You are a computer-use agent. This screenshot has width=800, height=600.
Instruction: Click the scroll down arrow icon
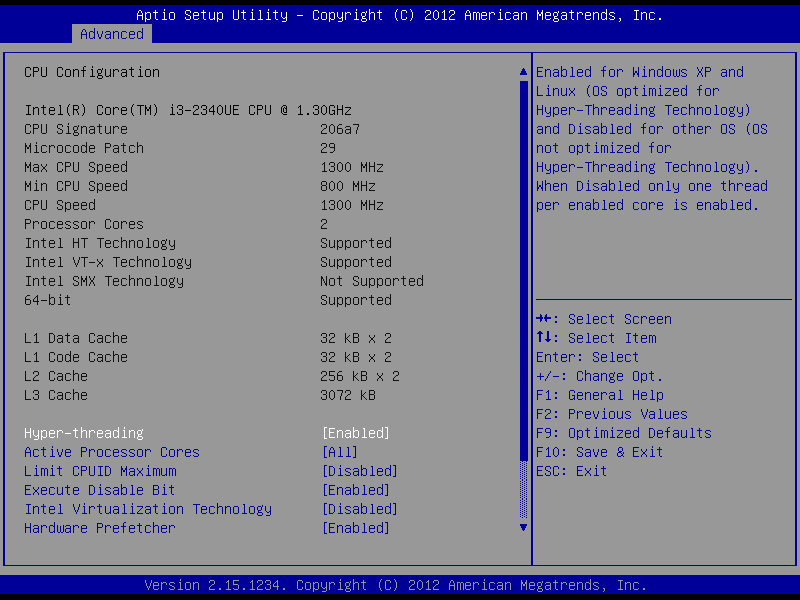[523, 527]
